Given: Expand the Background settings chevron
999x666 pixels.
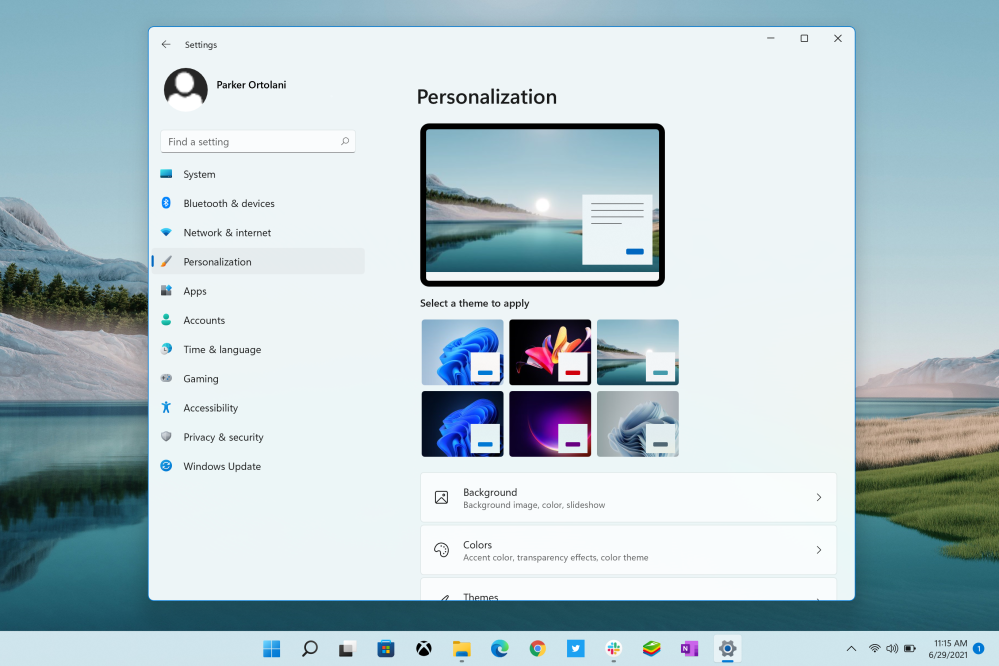Looking at the screenshot, I should [818, 498].
